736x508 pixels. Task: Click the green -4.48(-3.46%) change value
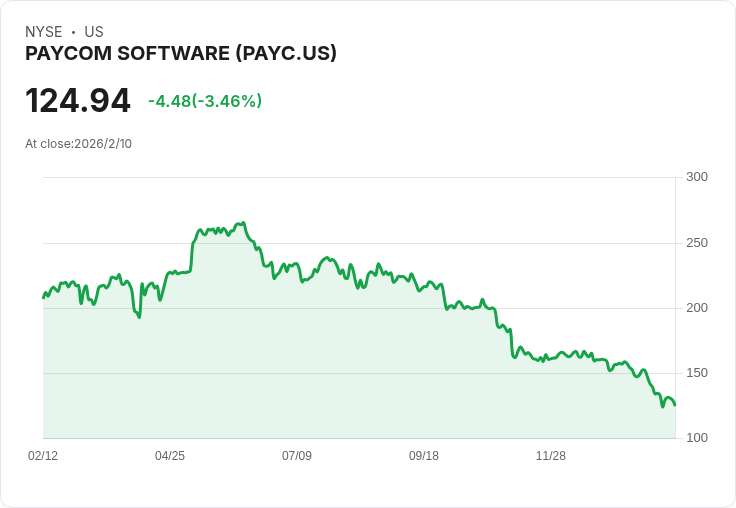pos(205,101)
